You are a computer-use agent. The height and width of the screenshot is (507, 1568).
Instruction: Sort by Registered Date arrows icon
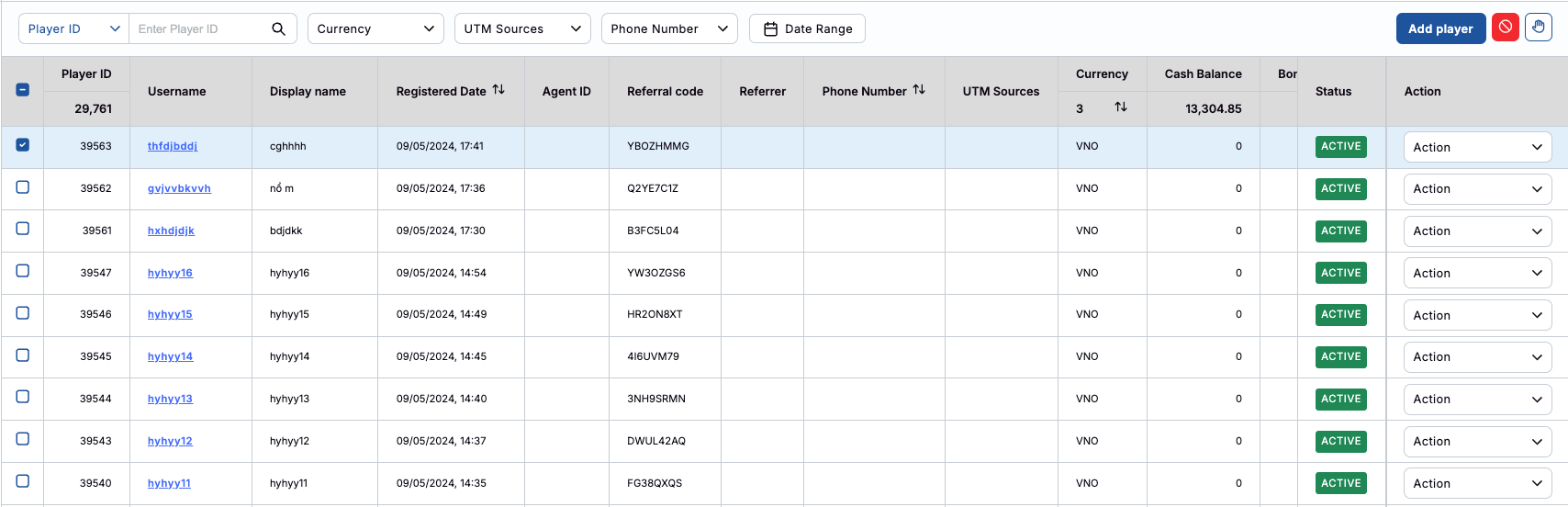coord(498,90)
